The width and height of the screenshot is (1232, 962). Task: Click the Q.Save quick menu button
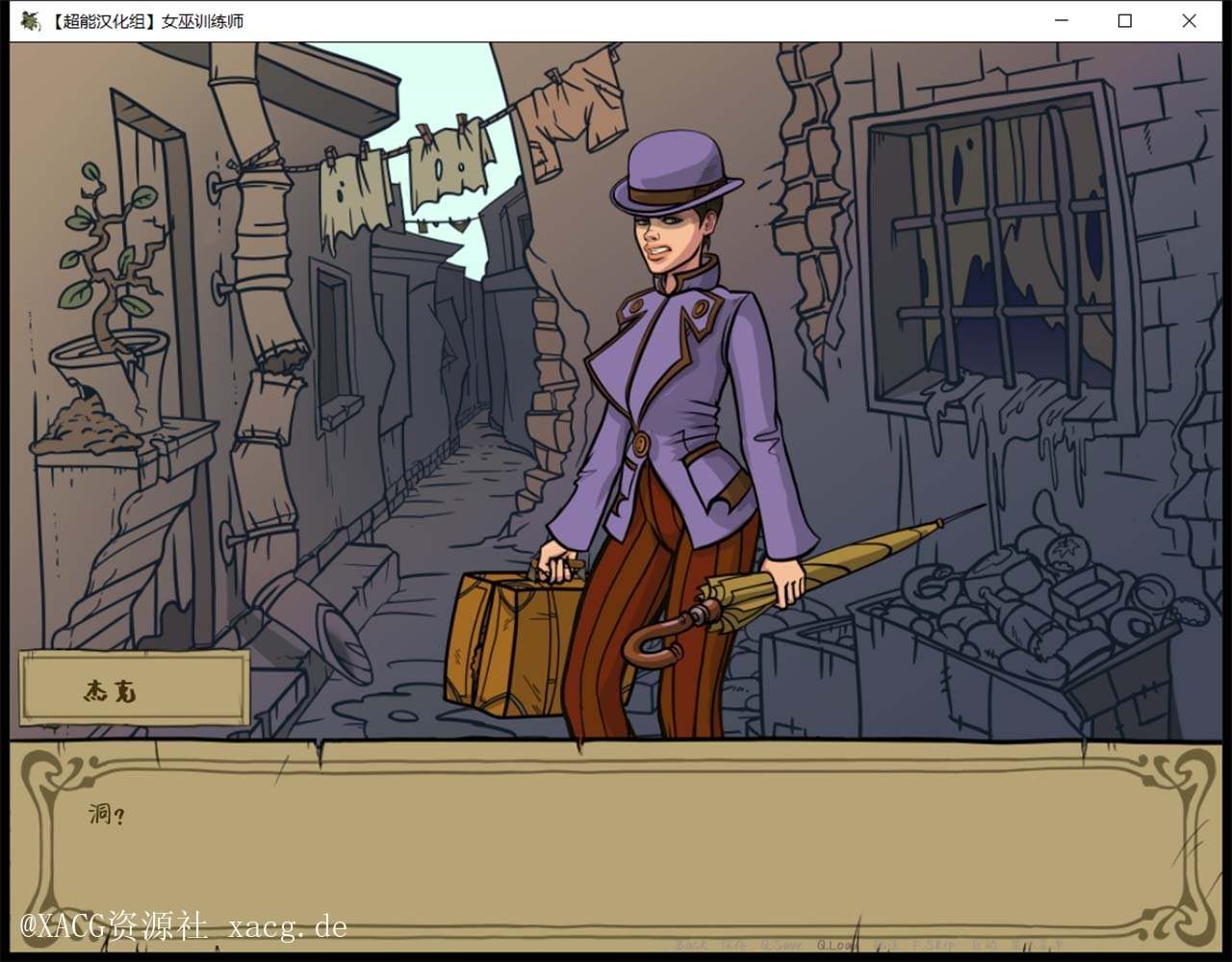[782, 946]
